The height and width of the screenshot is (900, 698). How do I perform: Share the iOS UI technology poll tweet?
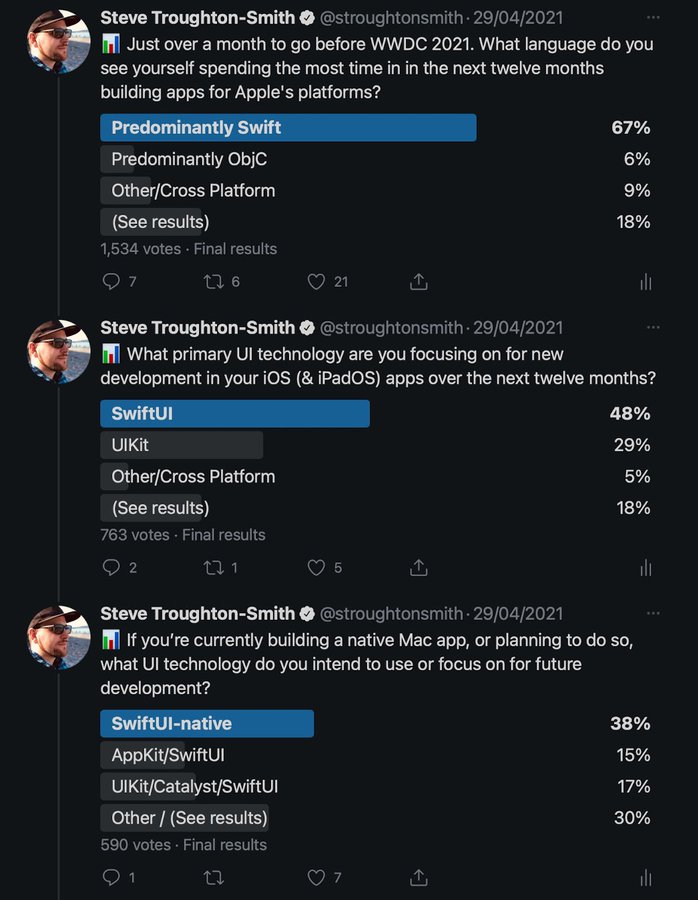420,568
